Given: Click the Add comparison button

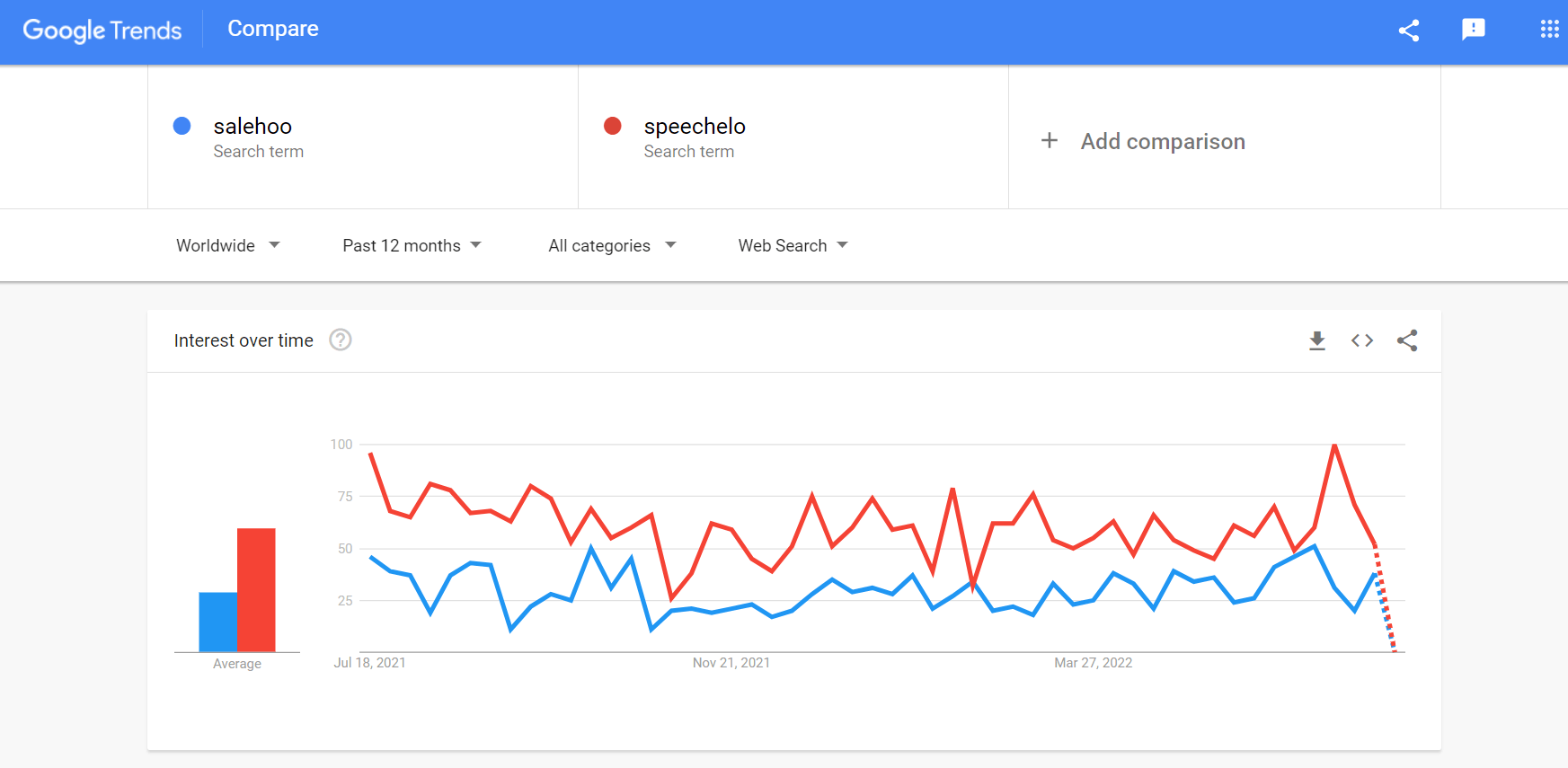Looking at the screenshot, I should coord(1143,141).
